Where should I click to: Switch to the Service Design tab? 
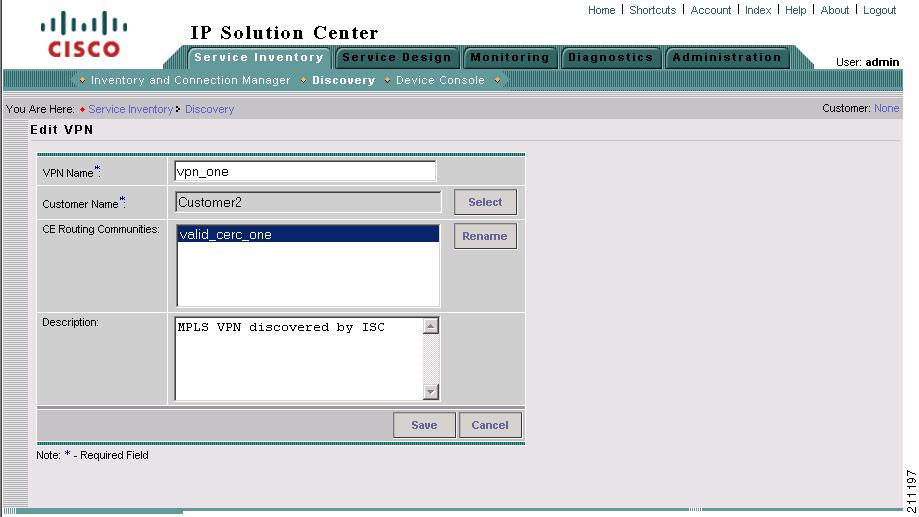pyautogui.click(x=397, y=57)
